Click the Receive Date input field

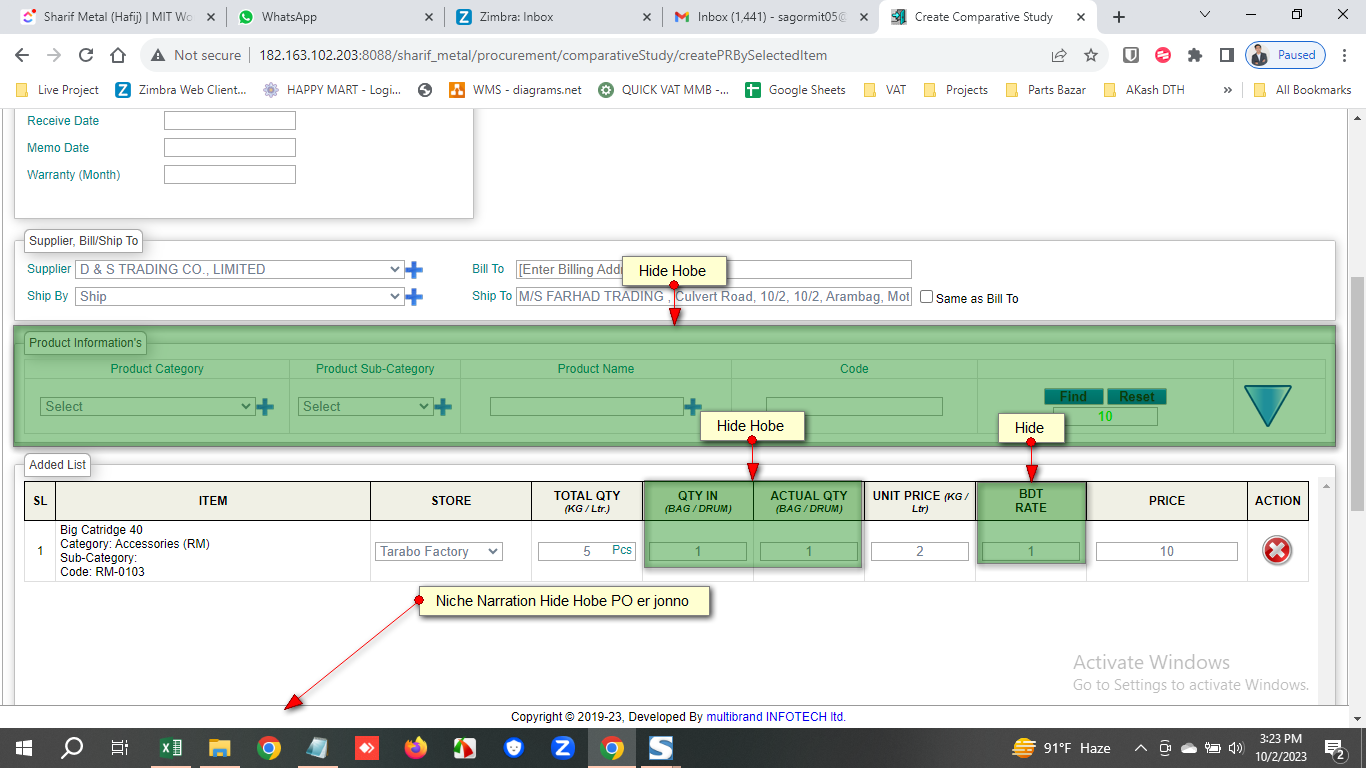click(230, 121)
